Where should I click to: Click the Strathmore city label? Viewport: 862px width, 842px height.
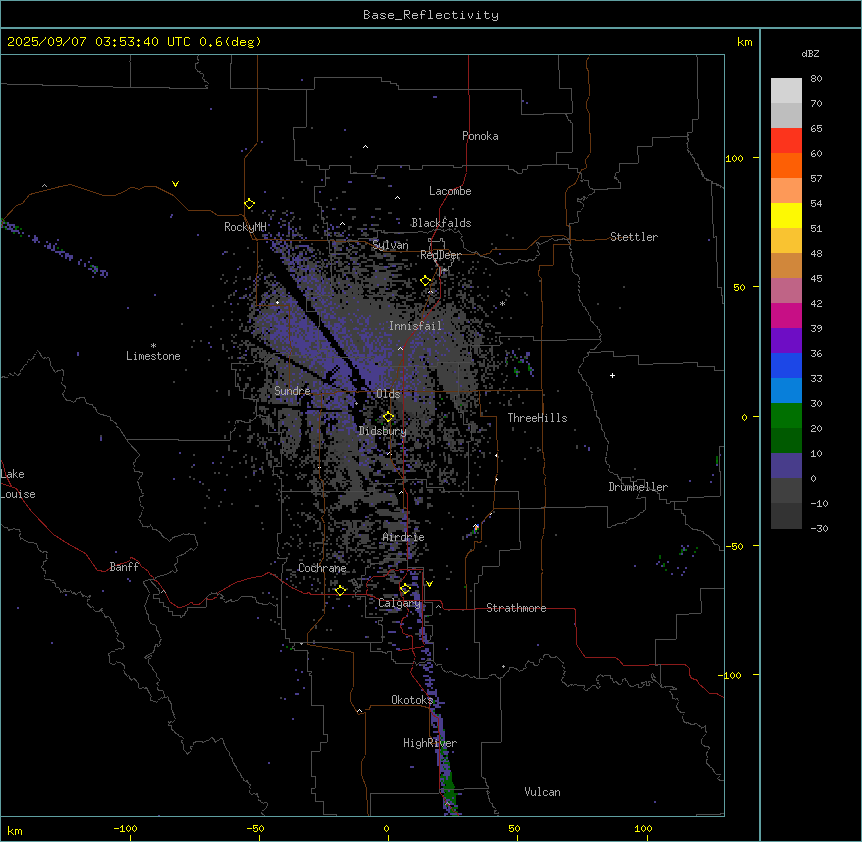click(x=516, y=608)
